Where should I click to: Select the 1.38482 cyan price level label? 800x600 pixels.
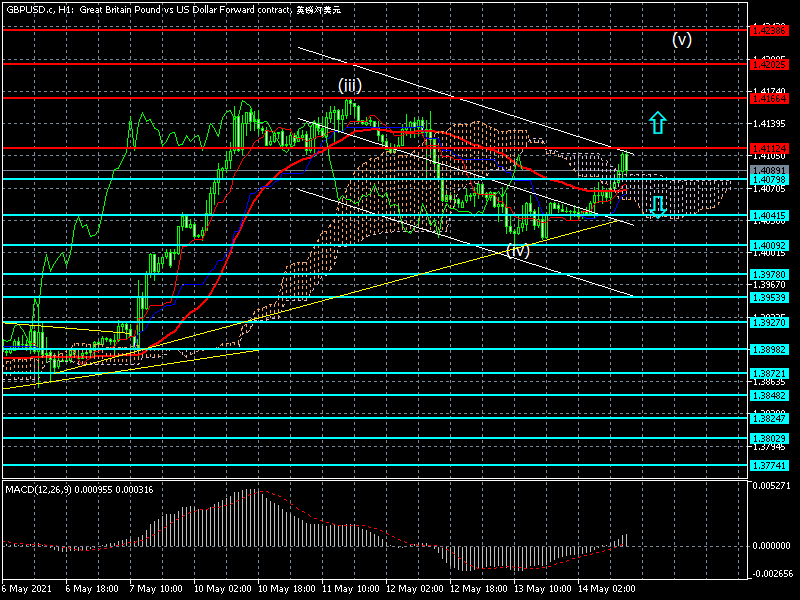click(769, 395)
